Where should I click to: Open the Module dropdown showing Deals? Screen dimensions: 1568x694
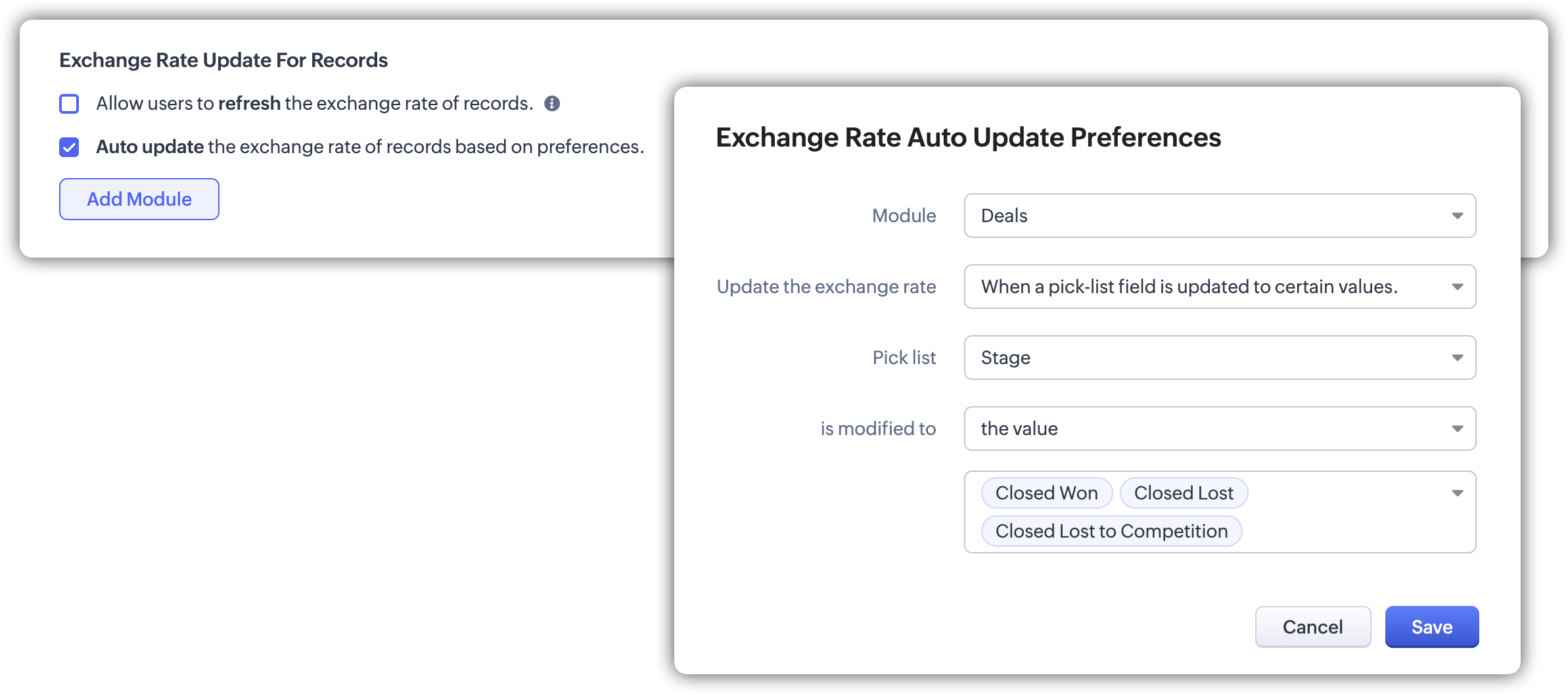tap(1209, 216)
